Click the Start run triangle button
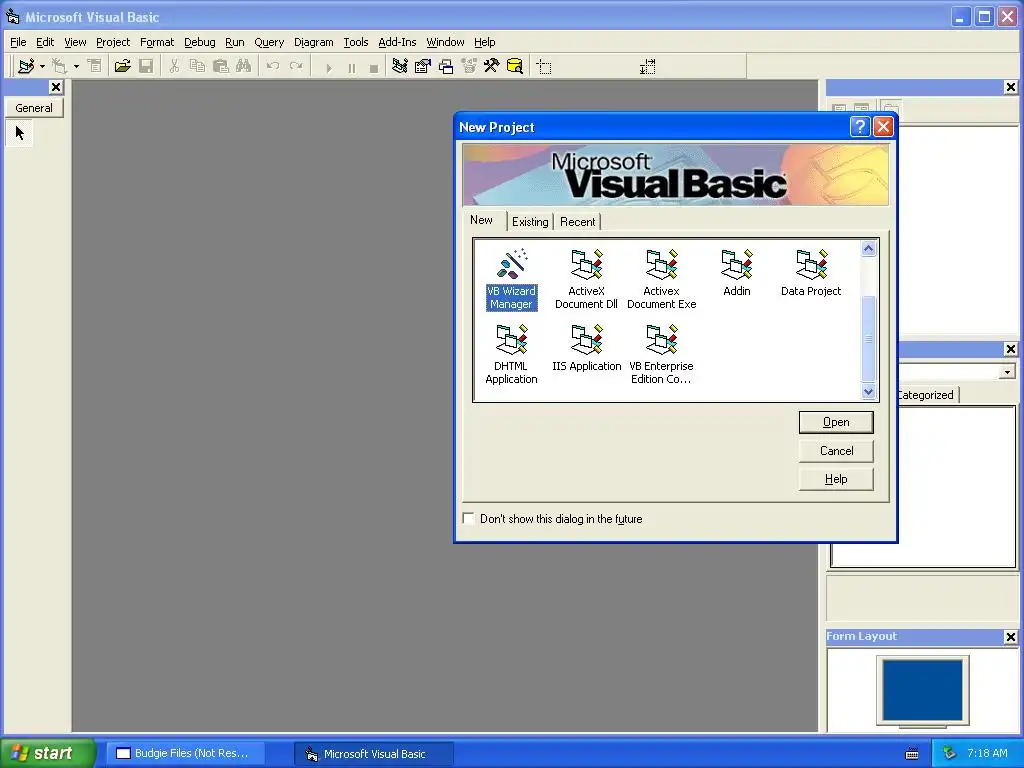 click(328, 67)
